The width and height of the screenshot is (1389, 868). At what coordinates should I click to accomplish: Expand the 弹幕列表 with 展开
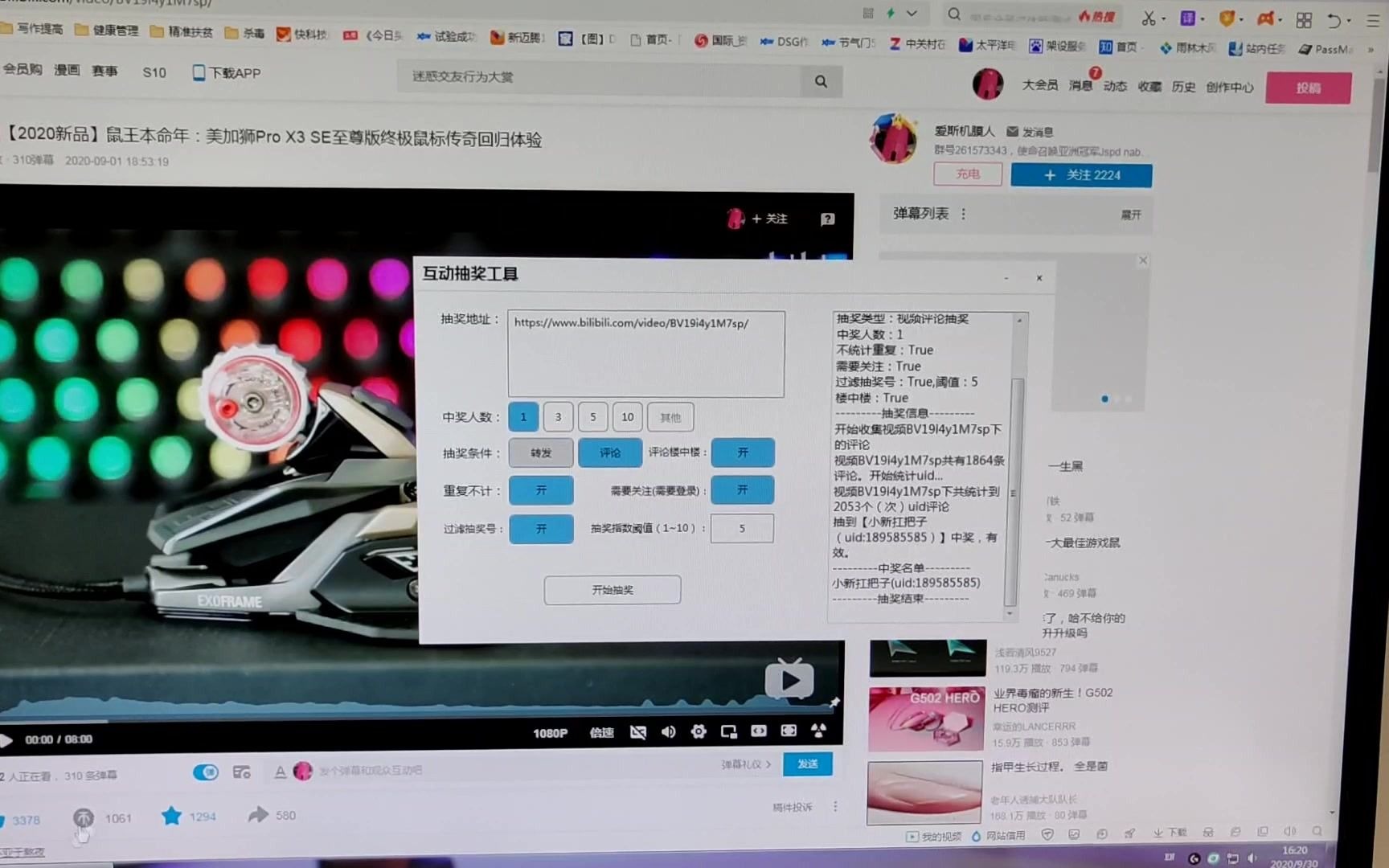pos(1131,215)
